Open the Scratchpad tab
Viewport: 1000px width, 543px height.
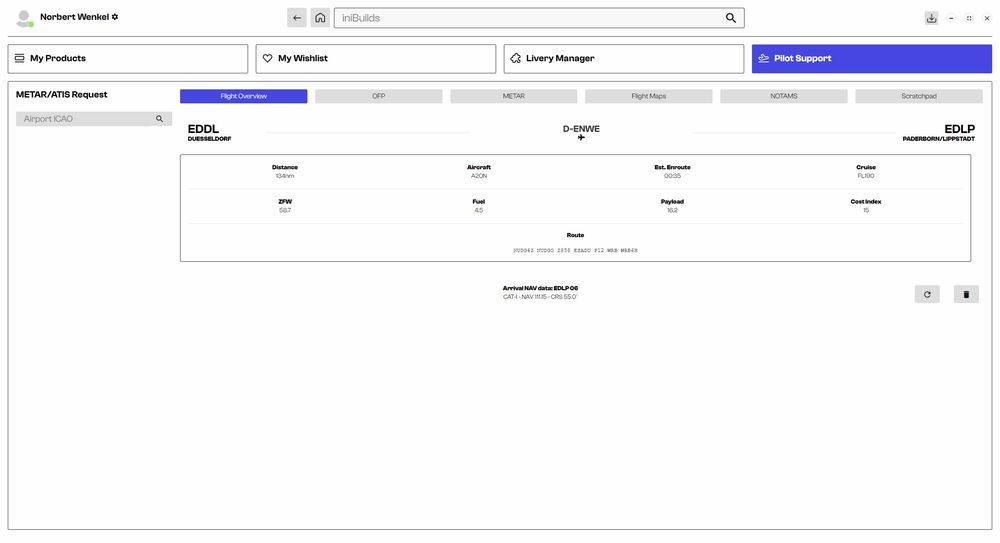tap(919, 96)
